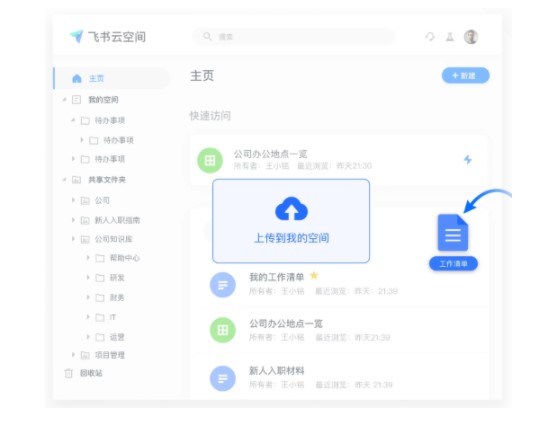The height and width of the screenshot is (425, 544).
Task: Click the home icon beside 主页 in the sidebar
Action: pyautogui.click(x=77, y=78)
